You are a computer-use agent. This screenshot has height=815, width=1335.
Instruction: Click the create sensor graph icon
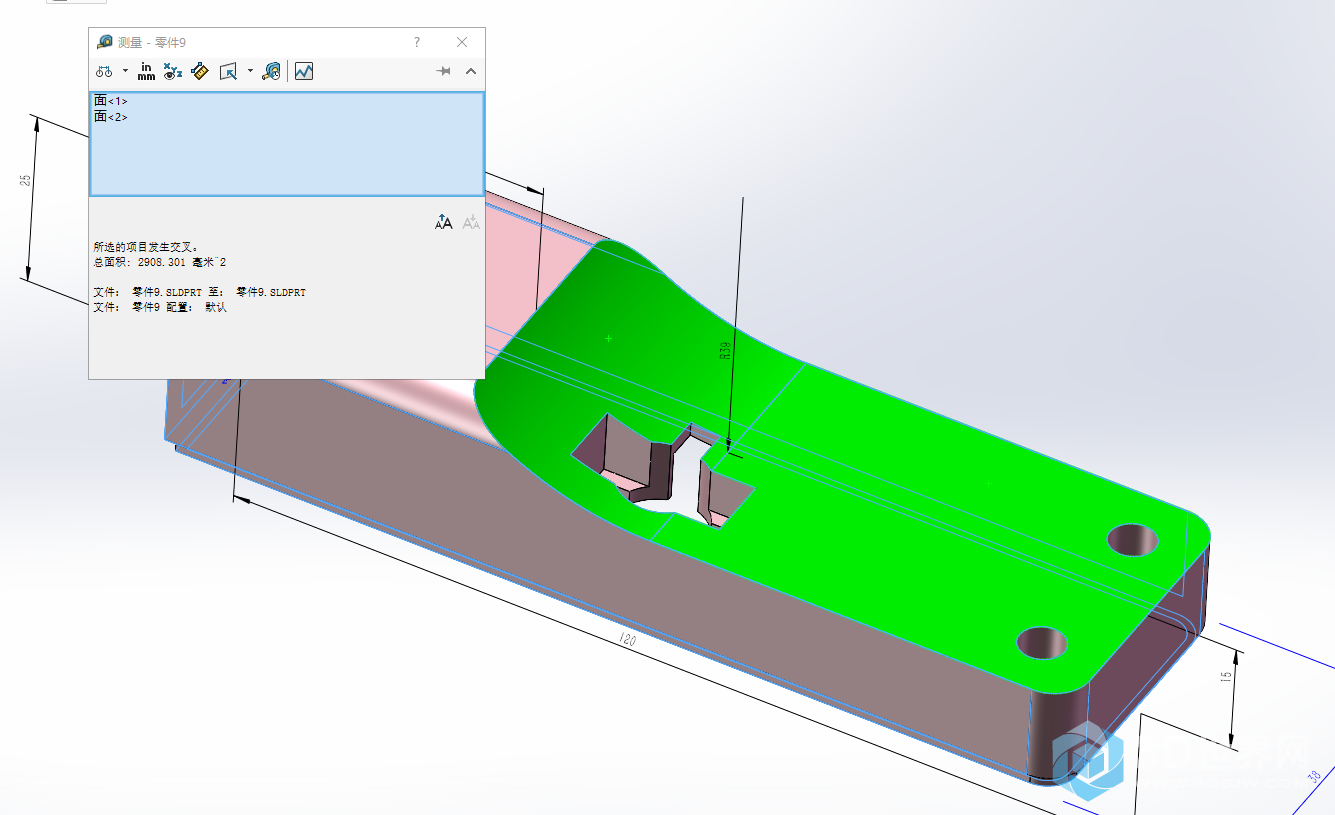[x=304, y=71]
